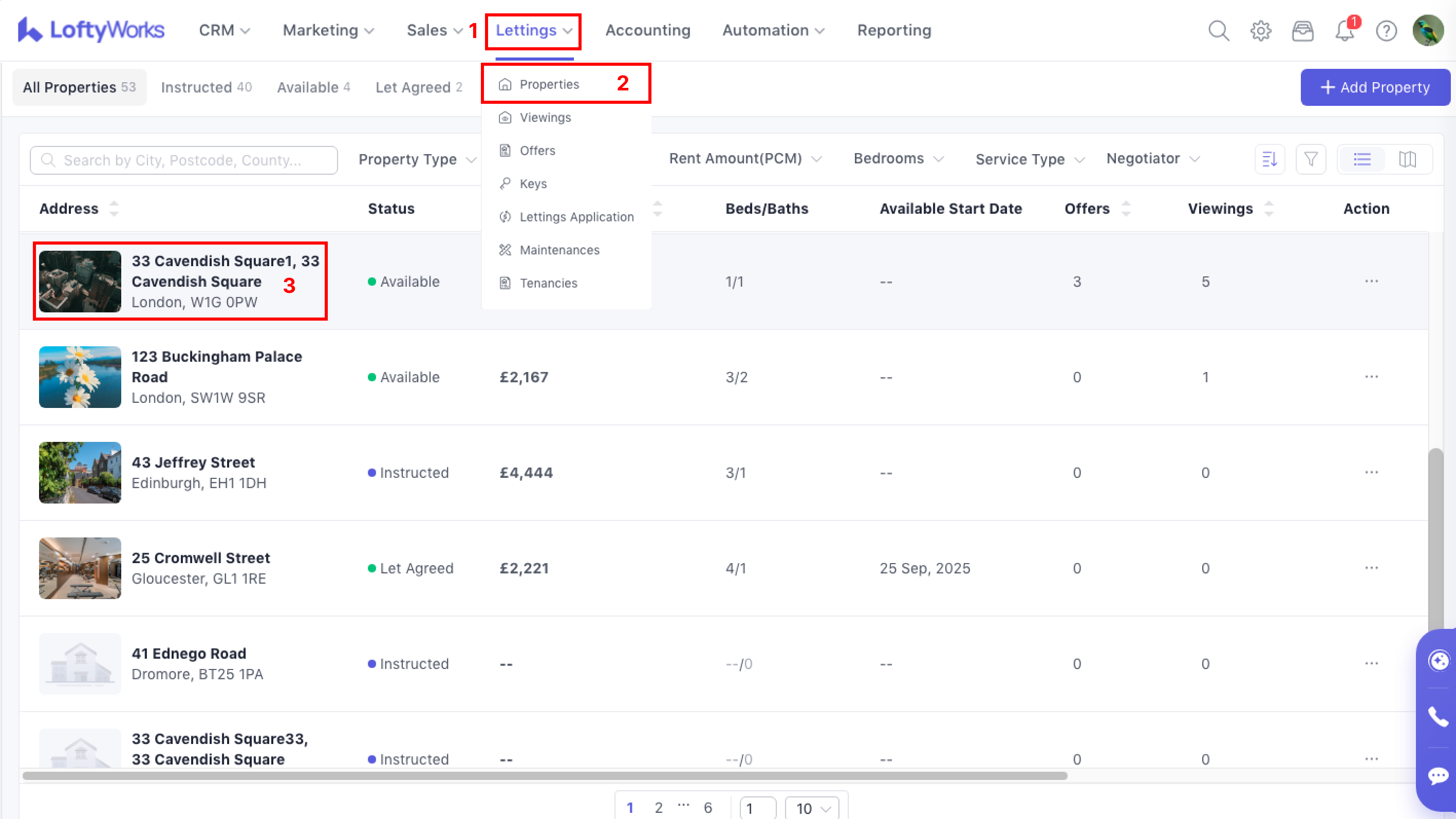1456x819 pixels.
Task: Open the inbox tray icon
Action: click(x=1302, y=30)
